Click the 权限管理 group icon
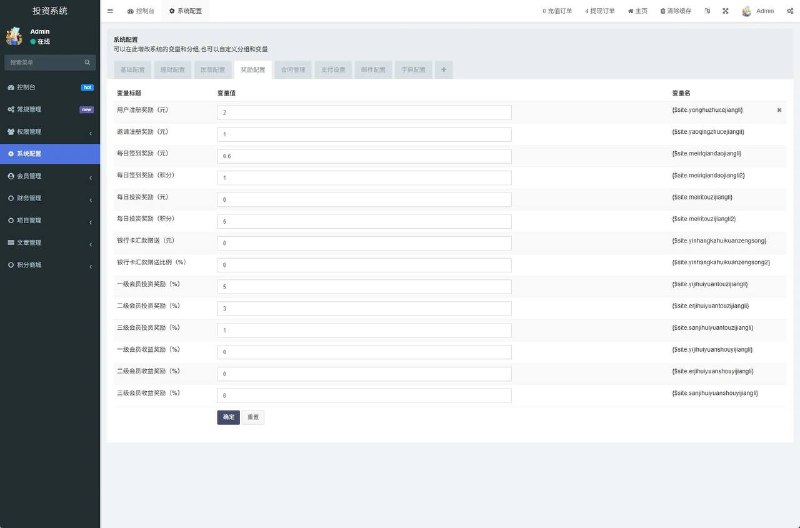Image resolution: width=800 pixels, height=528 pixels. 11,132
